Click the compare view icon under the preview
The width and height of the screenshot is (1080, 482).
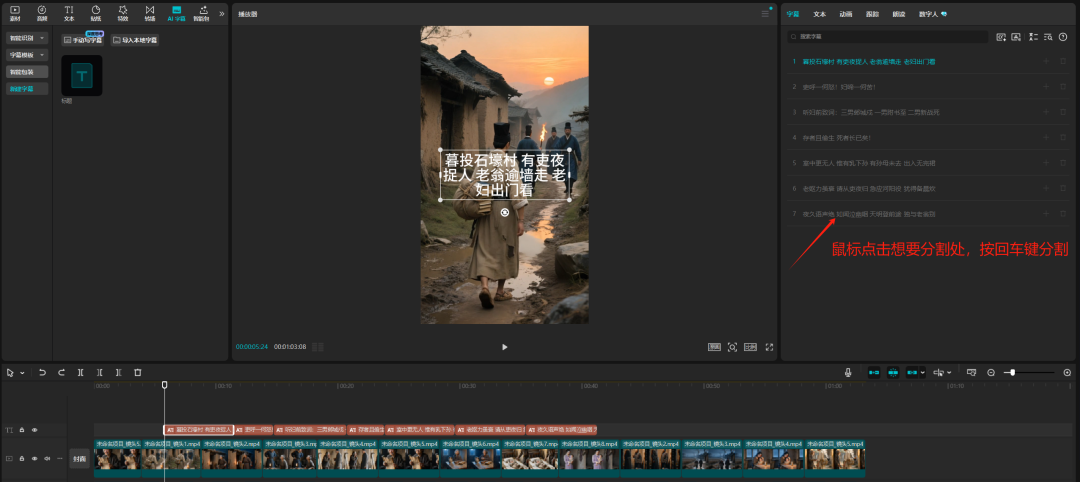[x=750, y=347]
